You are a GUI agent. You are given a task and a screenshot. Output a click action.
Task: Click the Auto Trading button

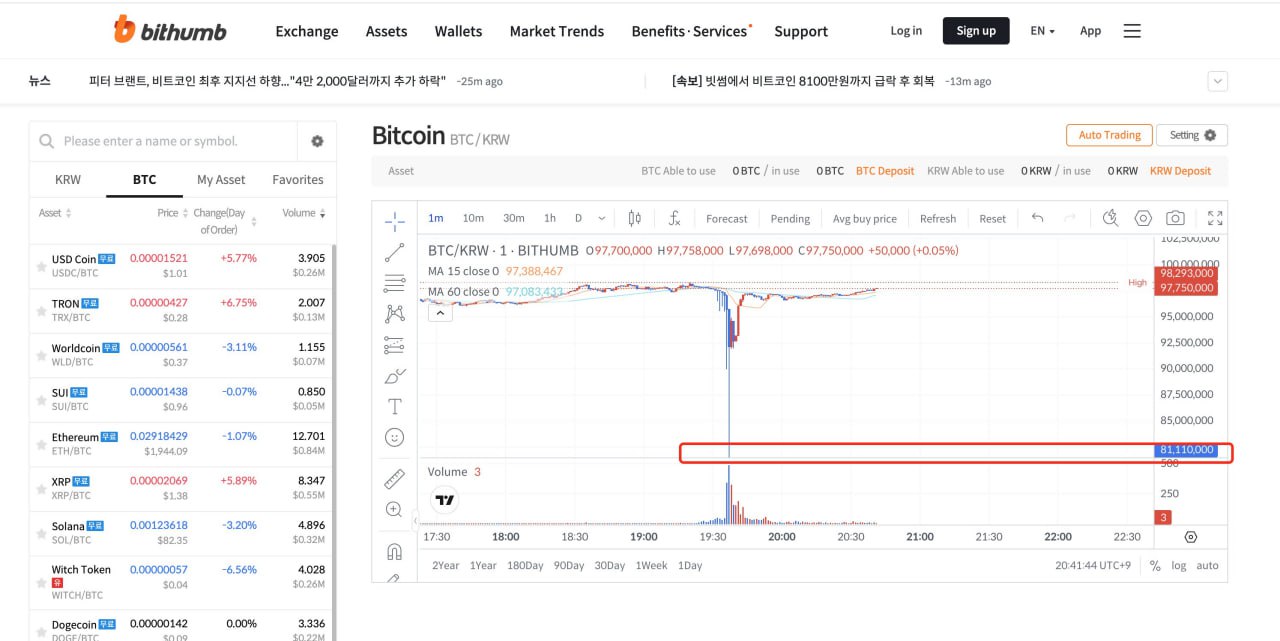tap(1109, 135)
